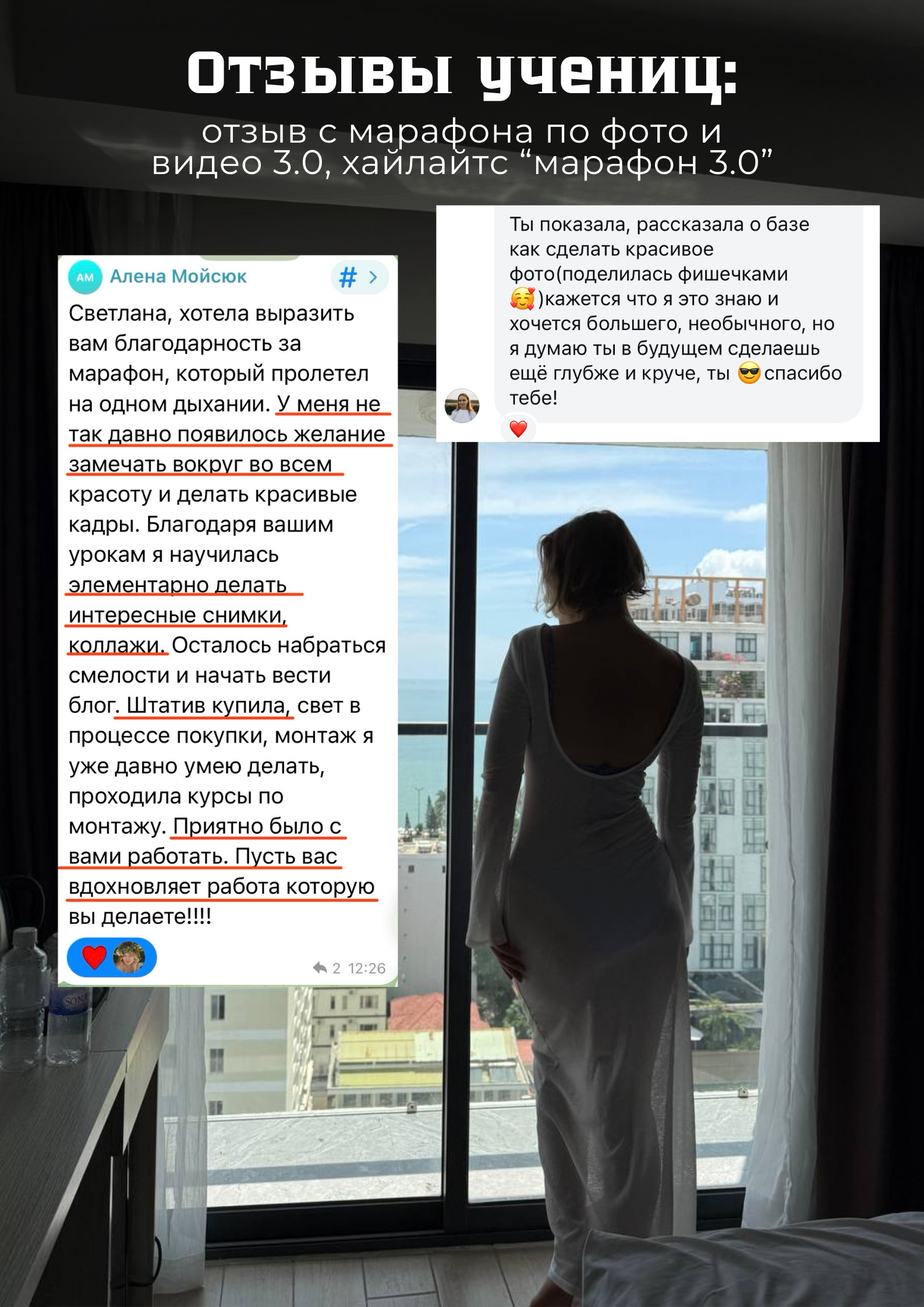Click underlined phrase элементарно делать
Image resolution: width=924 pixels, height=1307 pixels.
[178, 585]
